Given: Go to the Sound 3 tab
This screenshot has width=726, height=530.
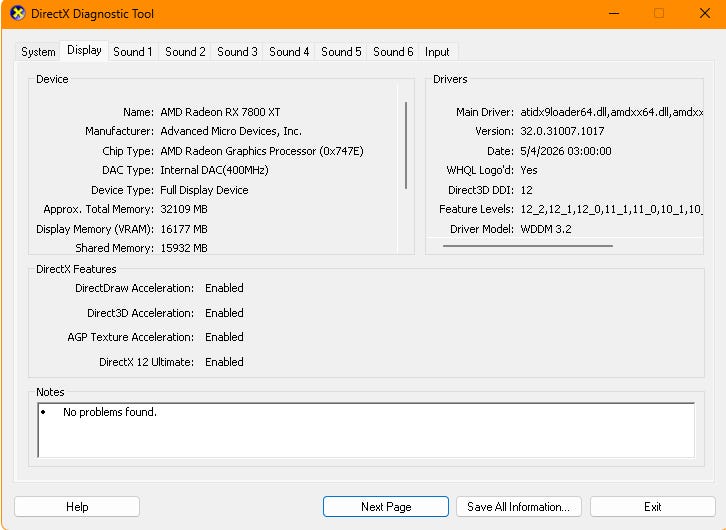Looking at the screenshot, I should pyautogui.click(x=237, y=52).
